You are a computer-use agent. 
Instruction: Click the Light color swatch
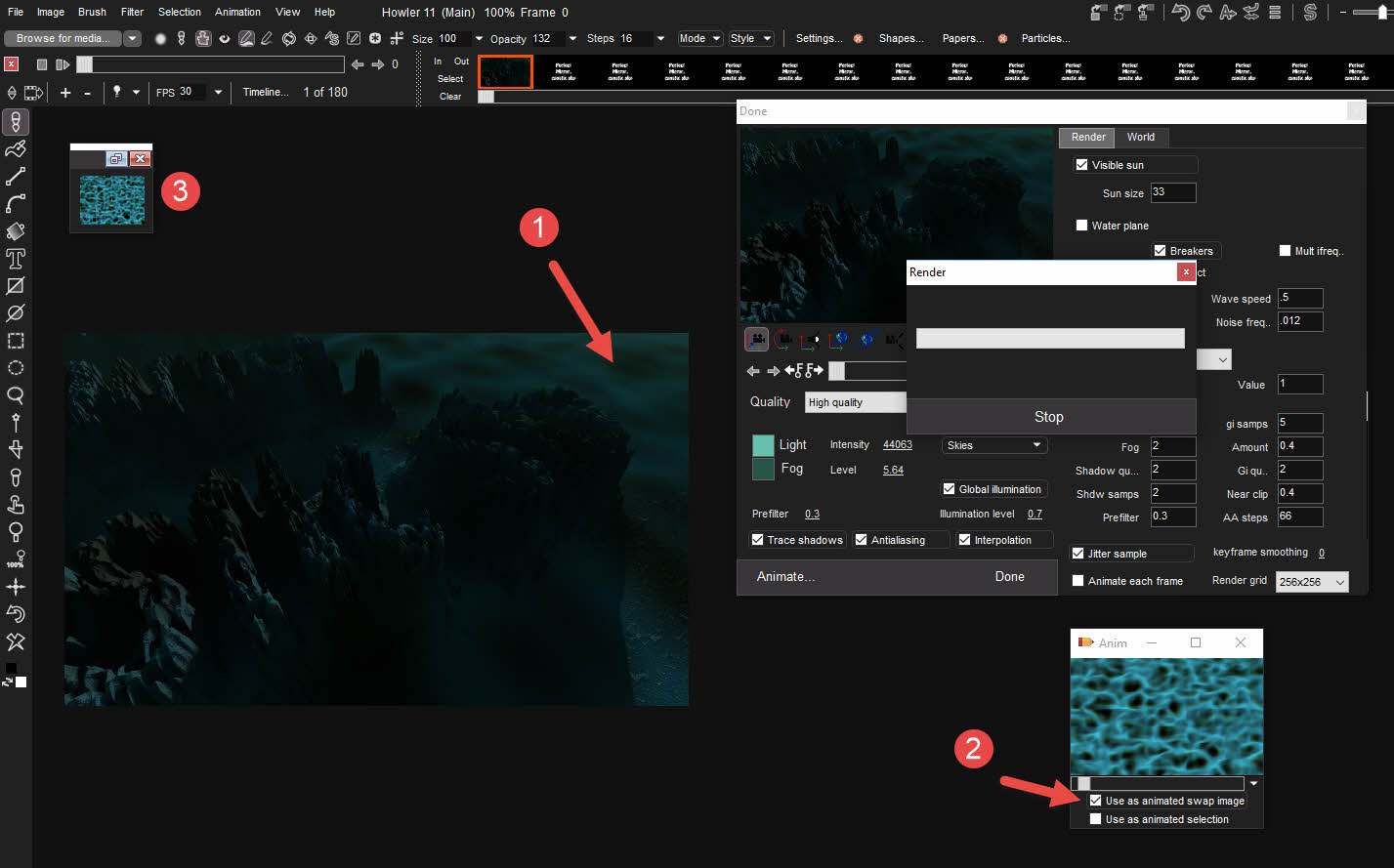coord(763,445)
